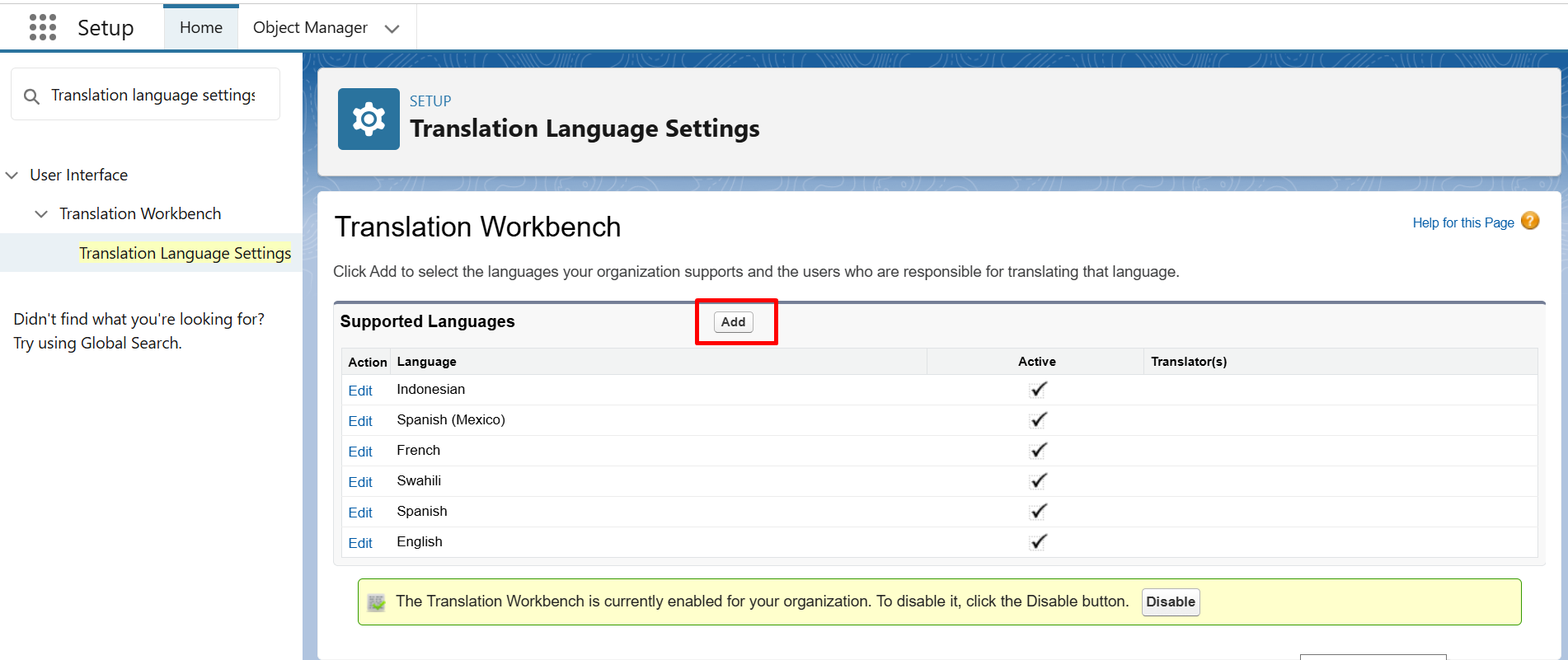The image size is (1568, 660).
Task: Toggle the Indonesian active checkmark
Action: click(x=1038, y=390)
